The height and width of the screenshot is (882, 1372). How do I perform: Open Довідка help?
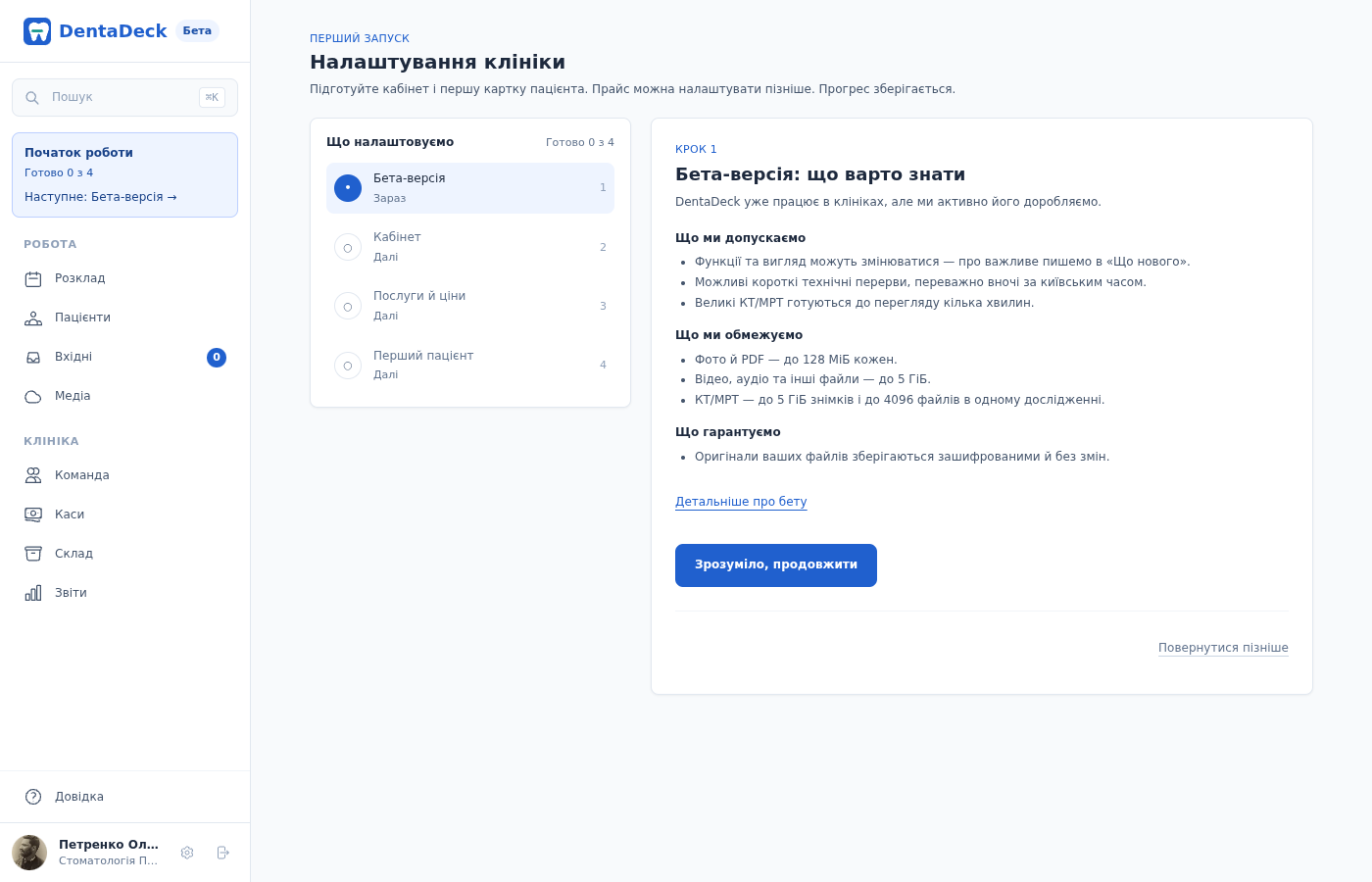pyautogui.click(x=125, y=797)
